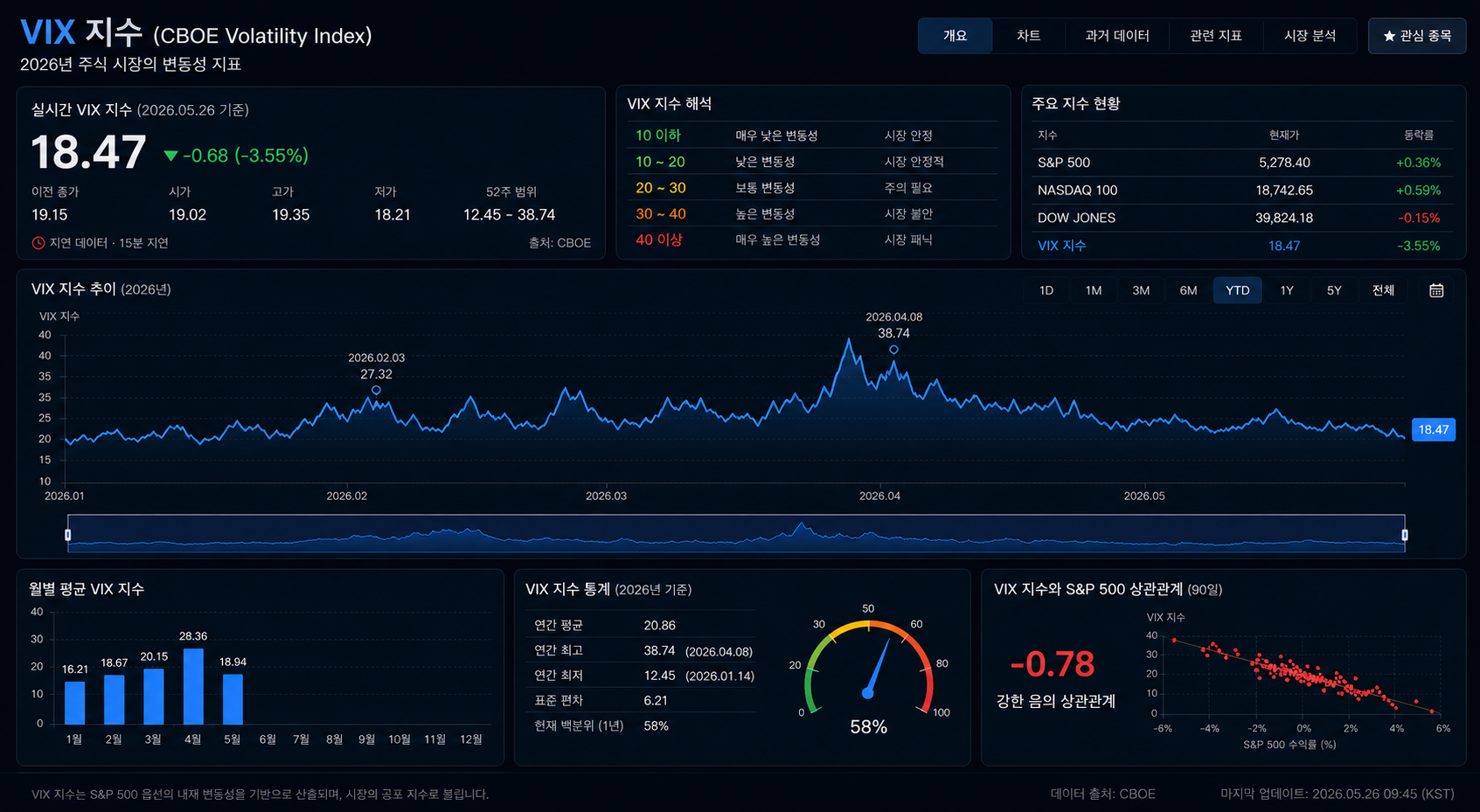This screenshot has height=812, width=1480.
Task: Click the '20 ~ 30' interpretation row
Action: [x=812, y=188]
